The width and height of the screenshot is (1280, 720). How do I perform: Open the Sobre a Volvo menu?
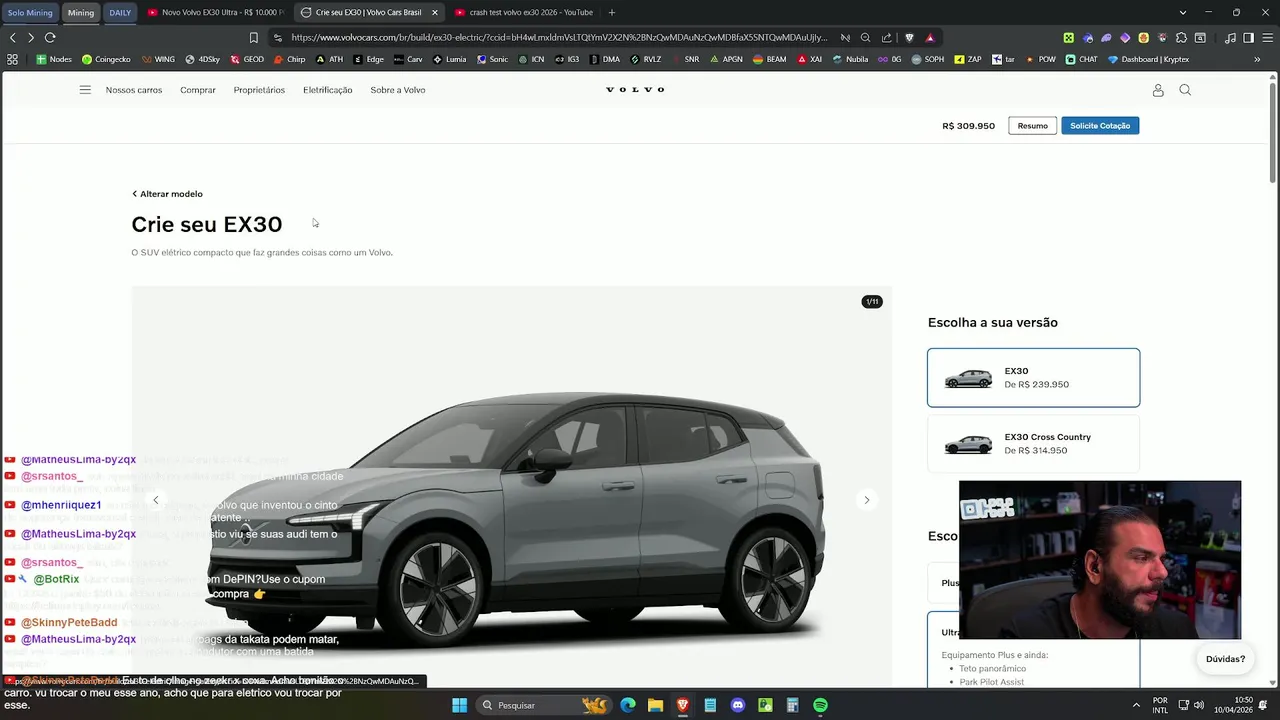point(398,90)
